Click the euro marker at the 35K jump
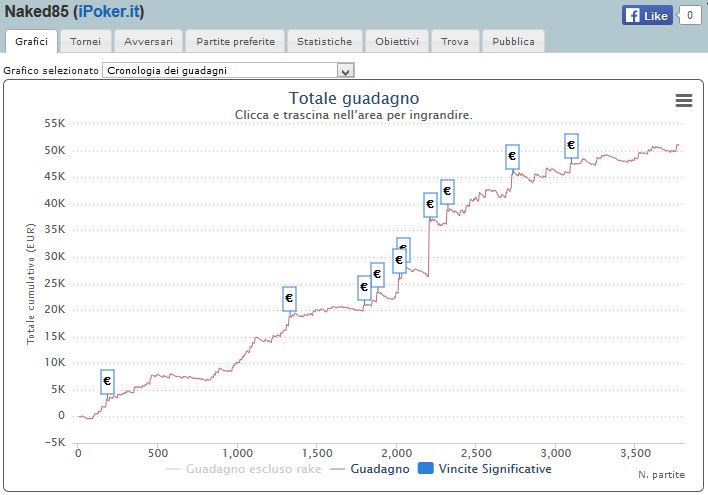 tap(430, 204)
